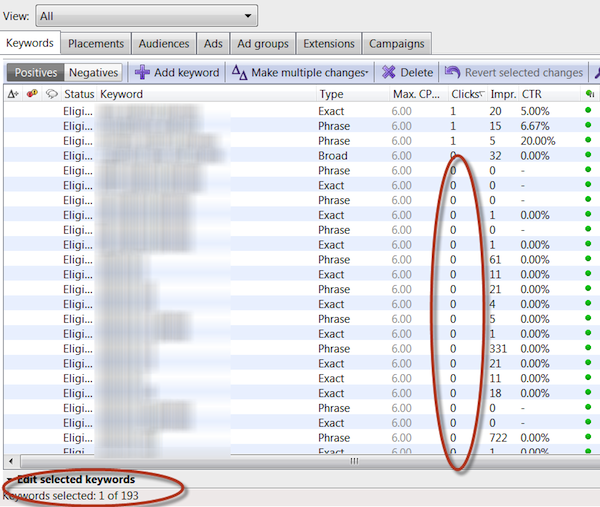
Task: Sort by the warning triangle column header
Action: pyautogui.click(x=12, y=94)
